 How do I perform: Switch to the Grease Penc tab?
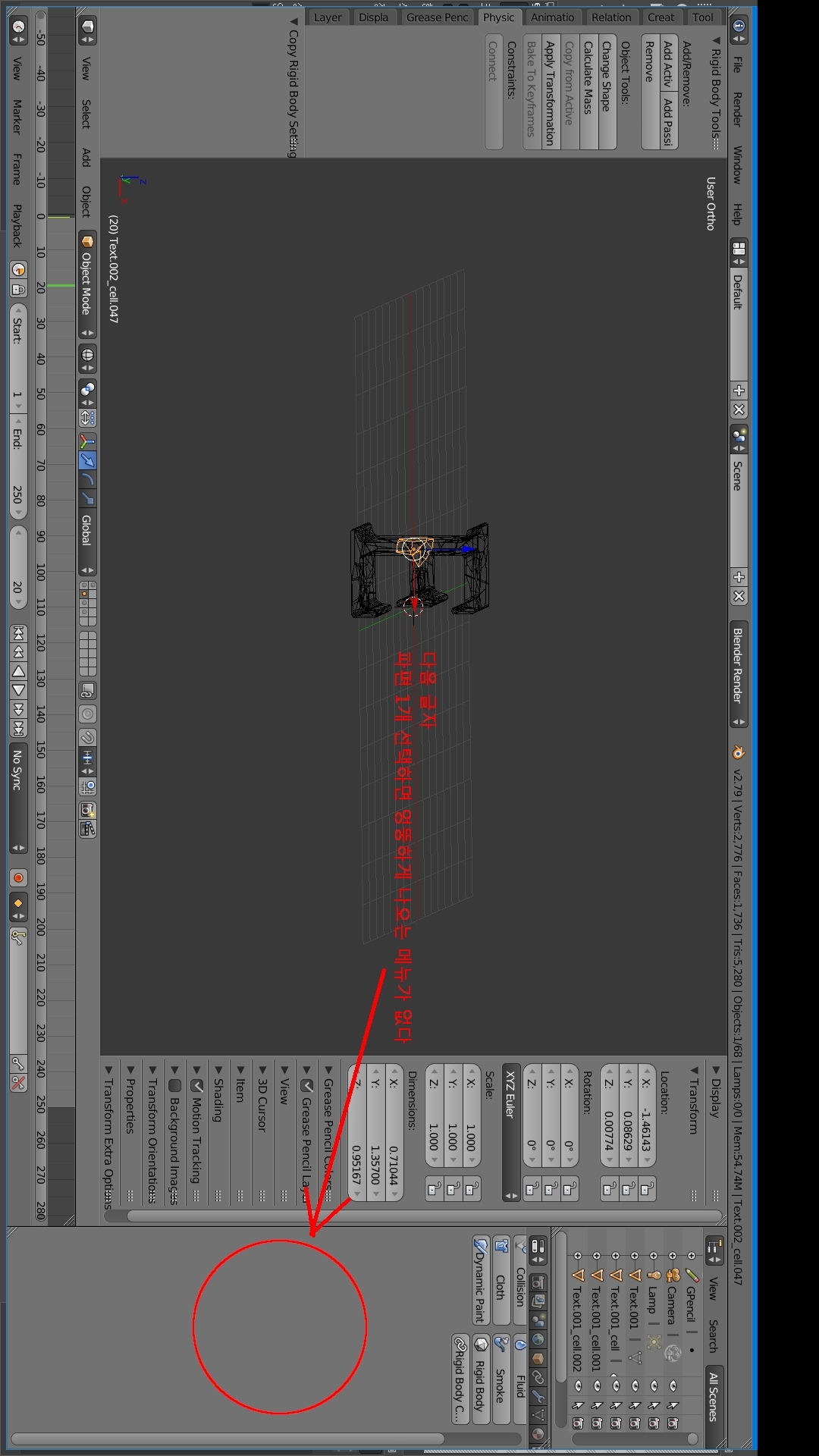pos(438,17)
